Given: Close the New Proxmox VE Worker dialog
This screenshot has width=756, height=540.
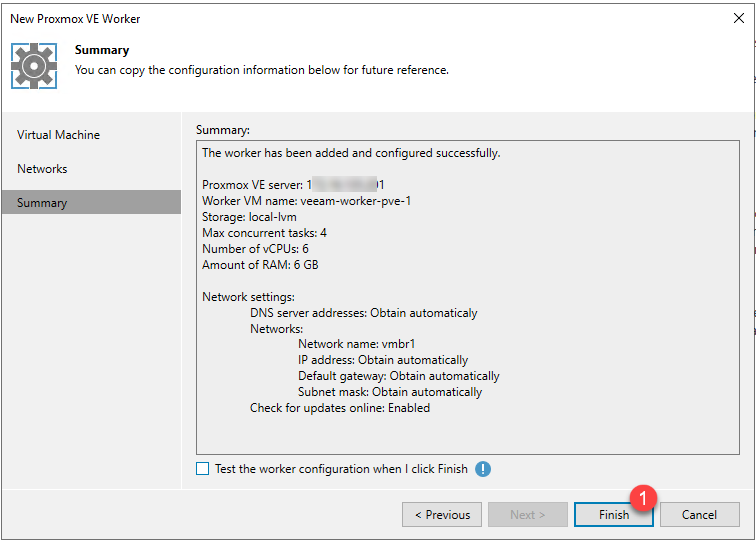Looking at the screenshot, I should tap(739, 18).
